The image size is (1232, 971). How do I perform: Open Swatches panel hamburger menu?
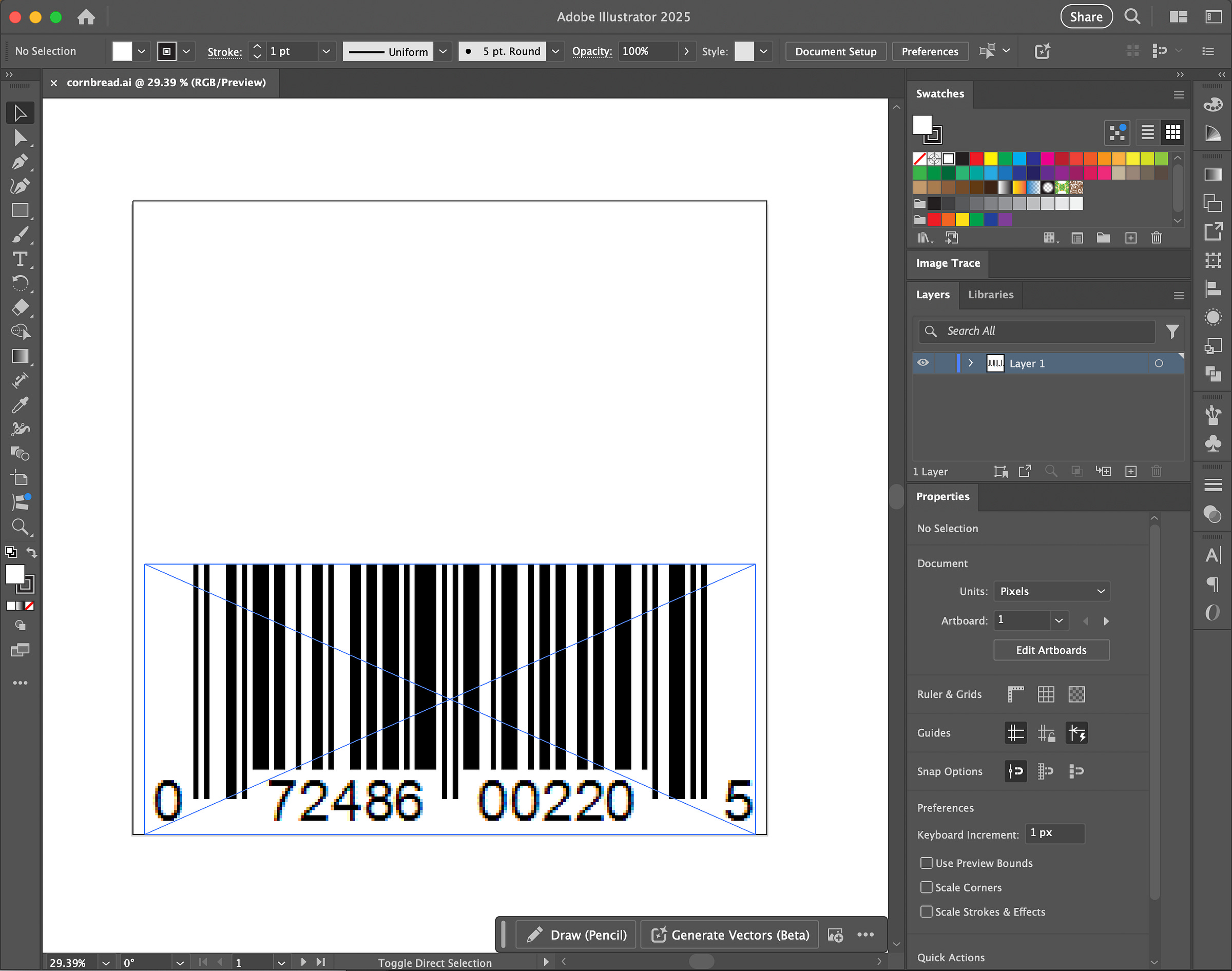click(1179, 94)
